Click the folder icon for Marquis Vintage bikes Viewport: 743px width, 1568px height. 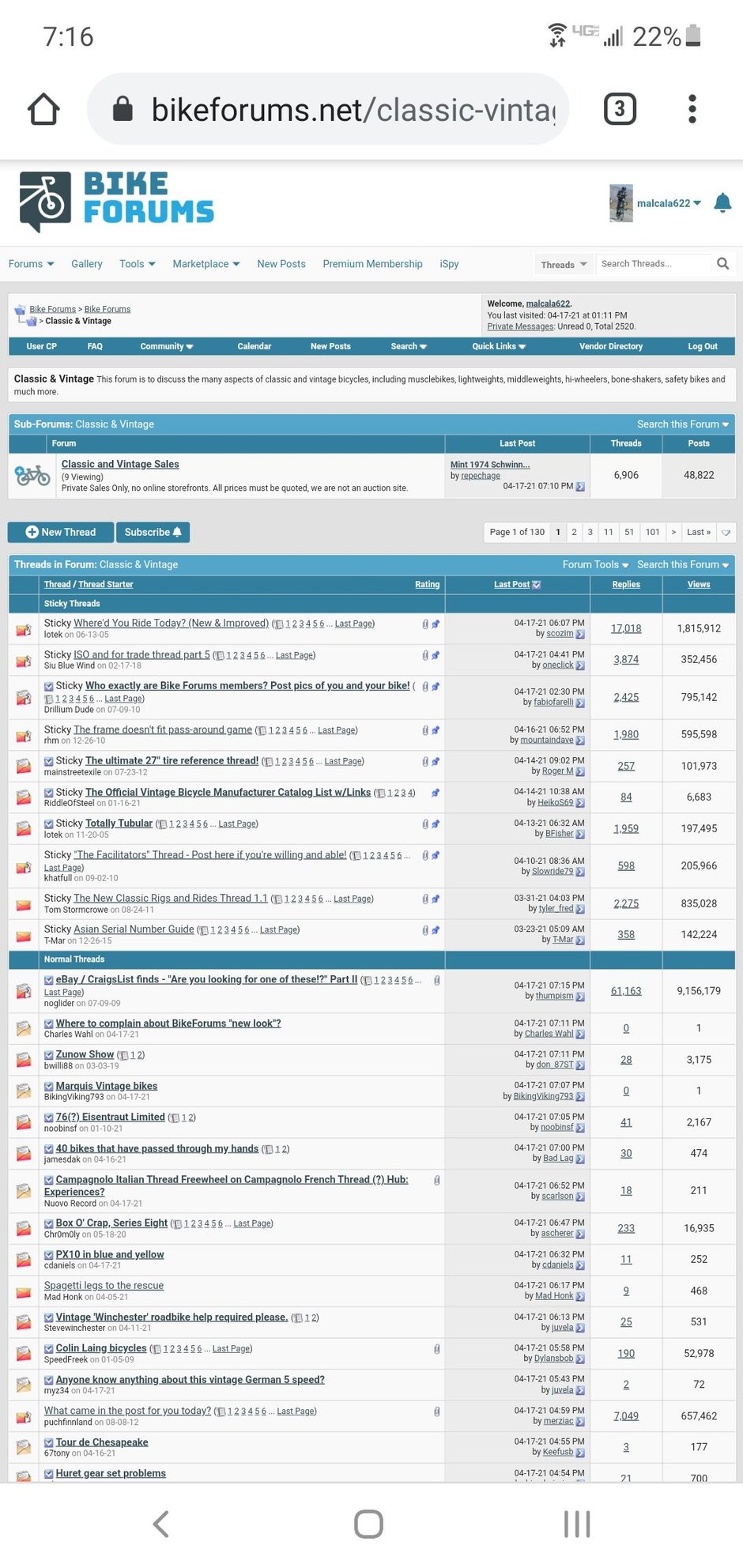pos(24,1091)
